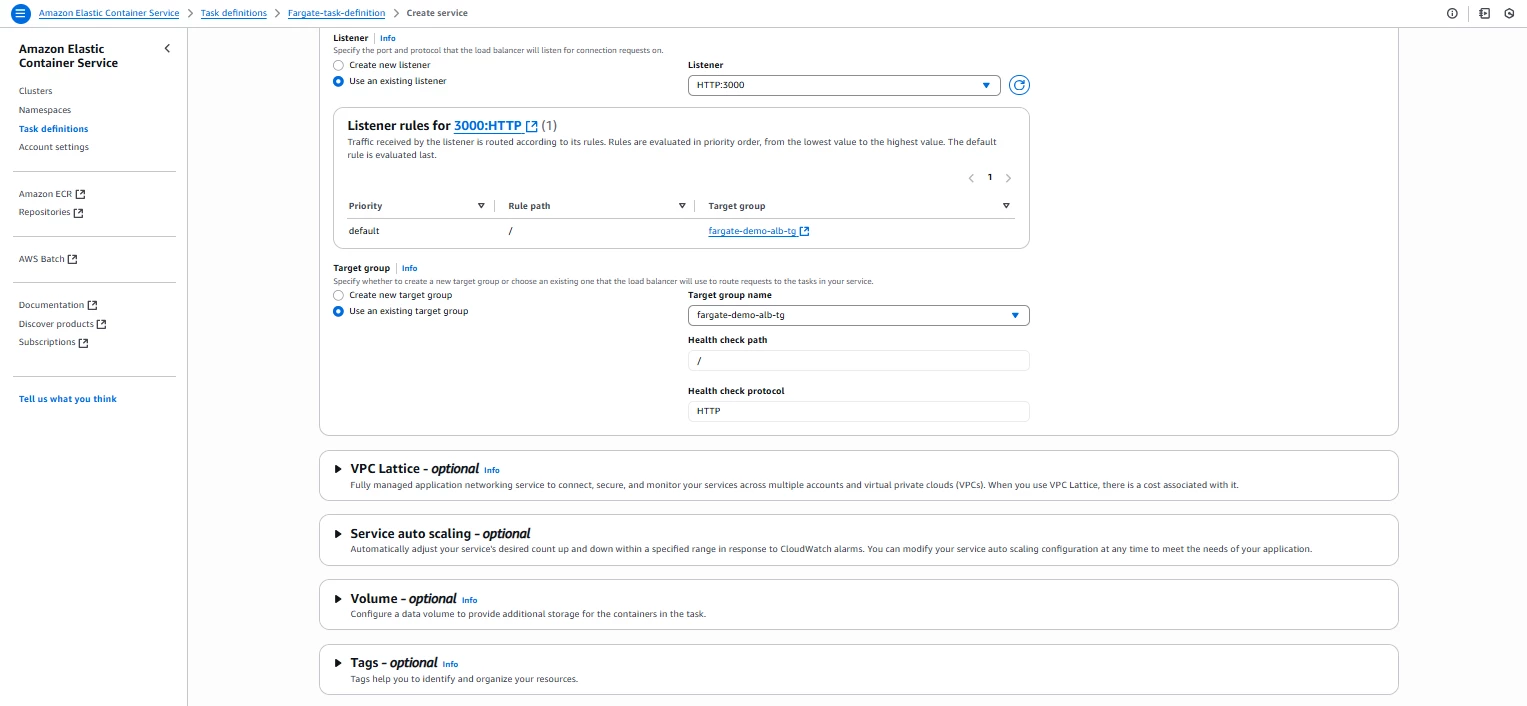Open Info link for VPC Lattice
This screenshot has width=1527, height=706.
pyautogui.click(x=491, y=470)
